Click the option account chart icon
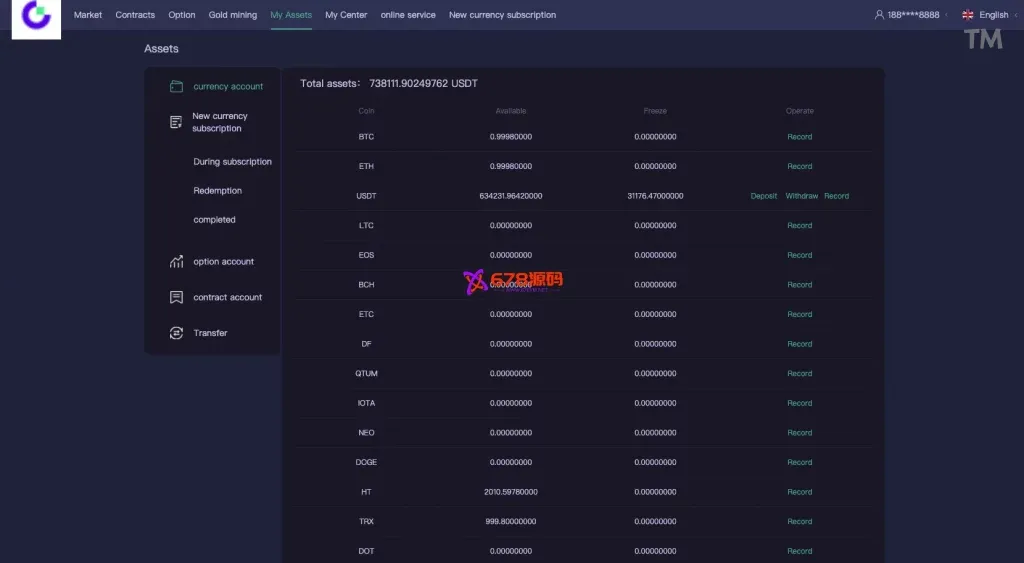This screenshot has width=1024, height=563. point(176,262)
